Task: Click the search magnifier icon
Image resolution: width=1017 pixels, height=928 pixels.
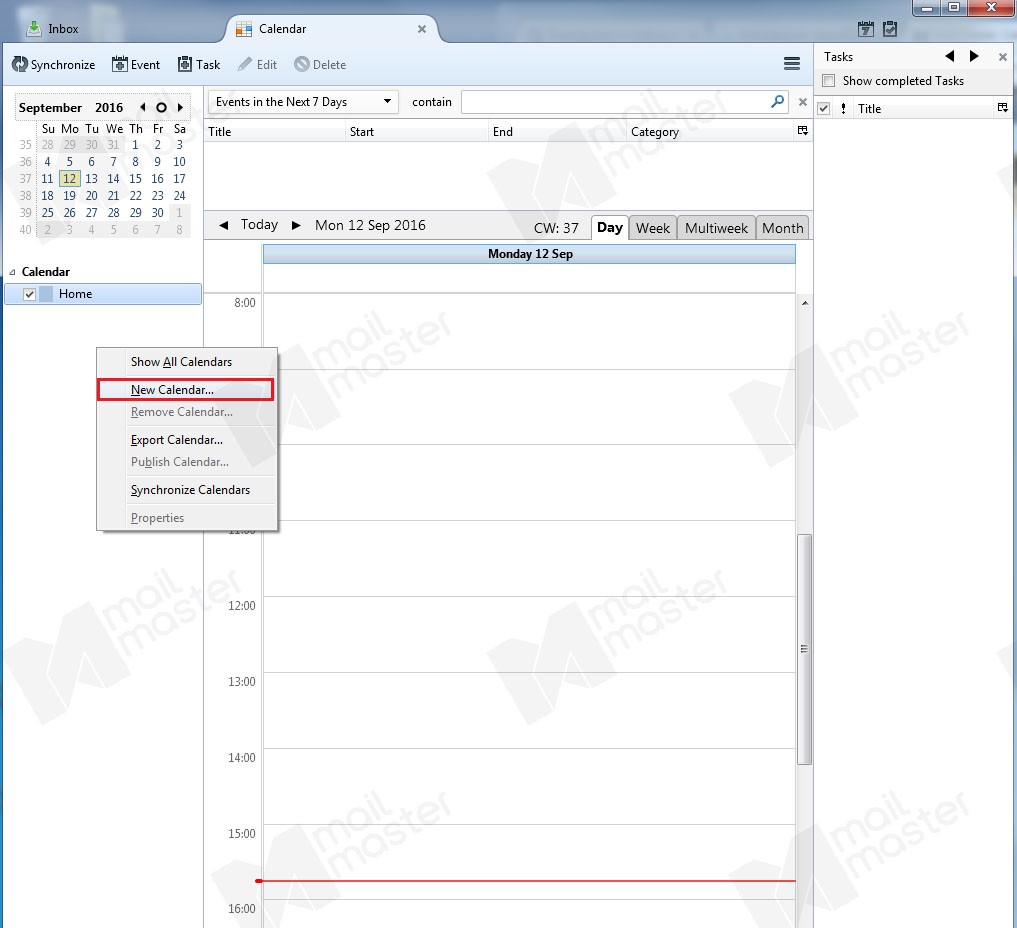Action: [777, 101]
